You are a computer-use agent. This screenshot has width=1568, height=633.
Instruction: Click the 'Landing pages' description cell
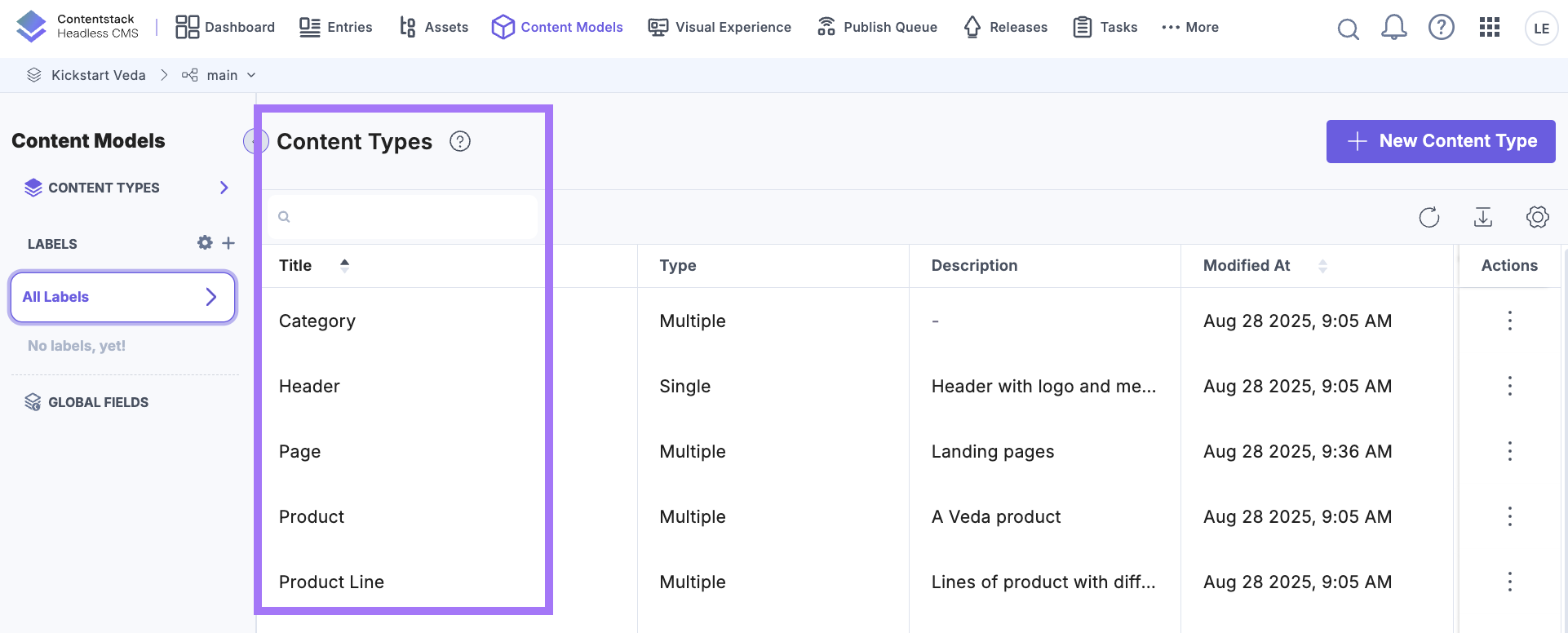(993, 452)
